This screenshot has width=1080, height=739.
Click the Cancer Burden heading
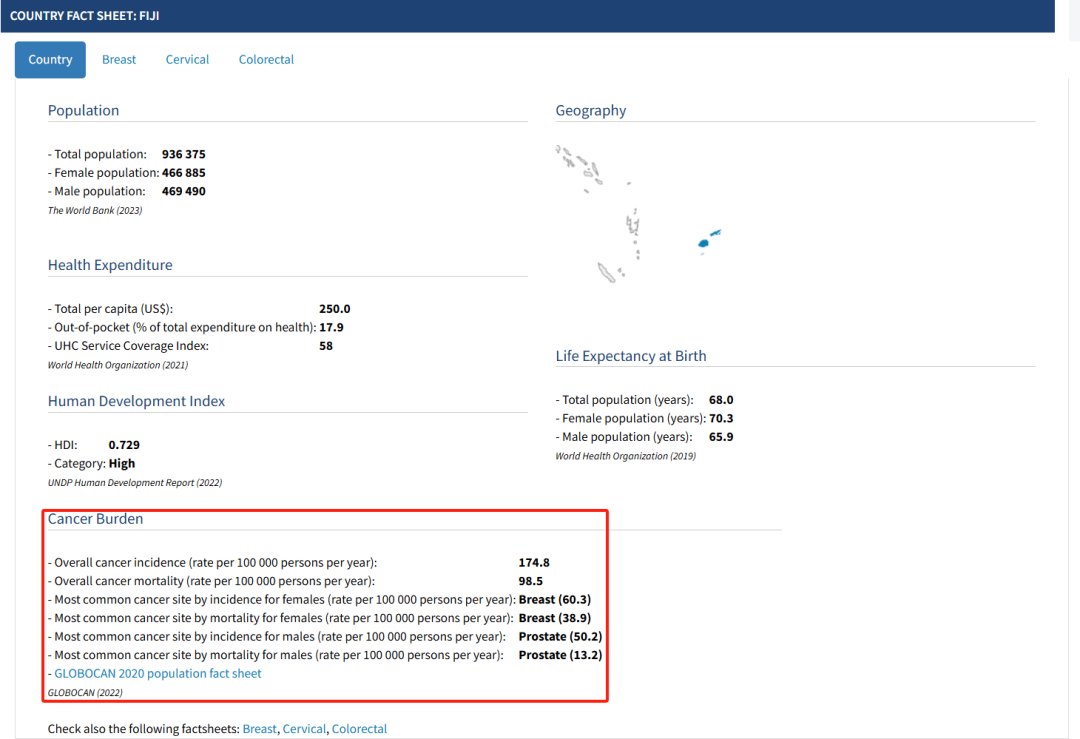(x=96, y=519)
